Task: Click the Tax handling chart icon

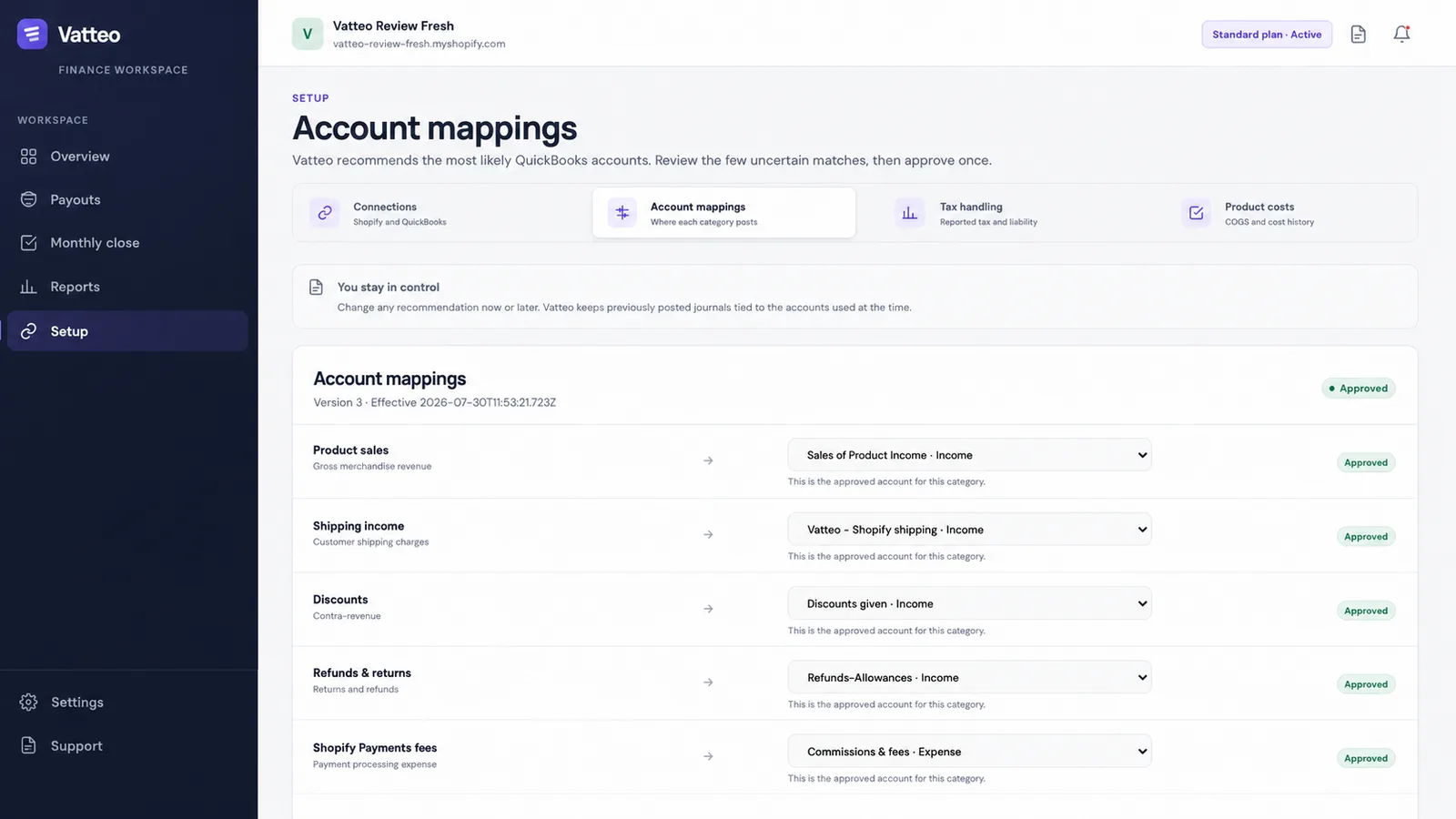Action: (x=909, y=213)
